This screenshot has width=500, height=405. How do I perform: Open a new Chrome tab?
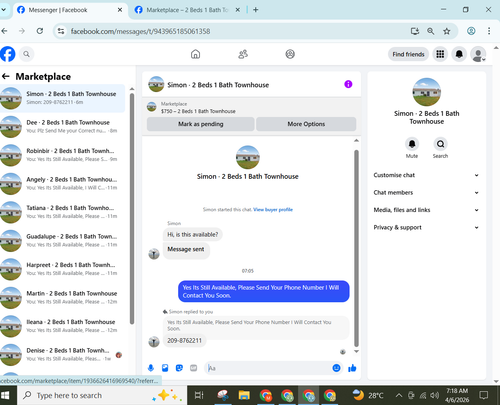(x=256, y=10)
